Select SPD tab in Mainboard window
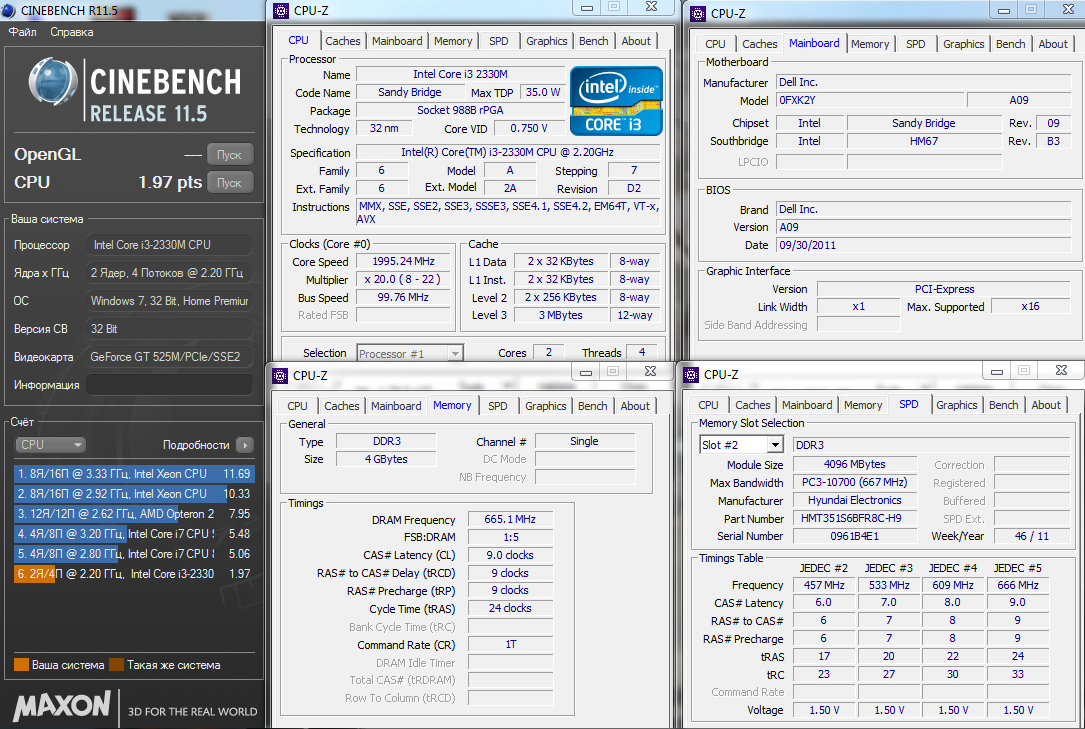Viewport: 1085px width, 729px height. click(x=915, y=44)
